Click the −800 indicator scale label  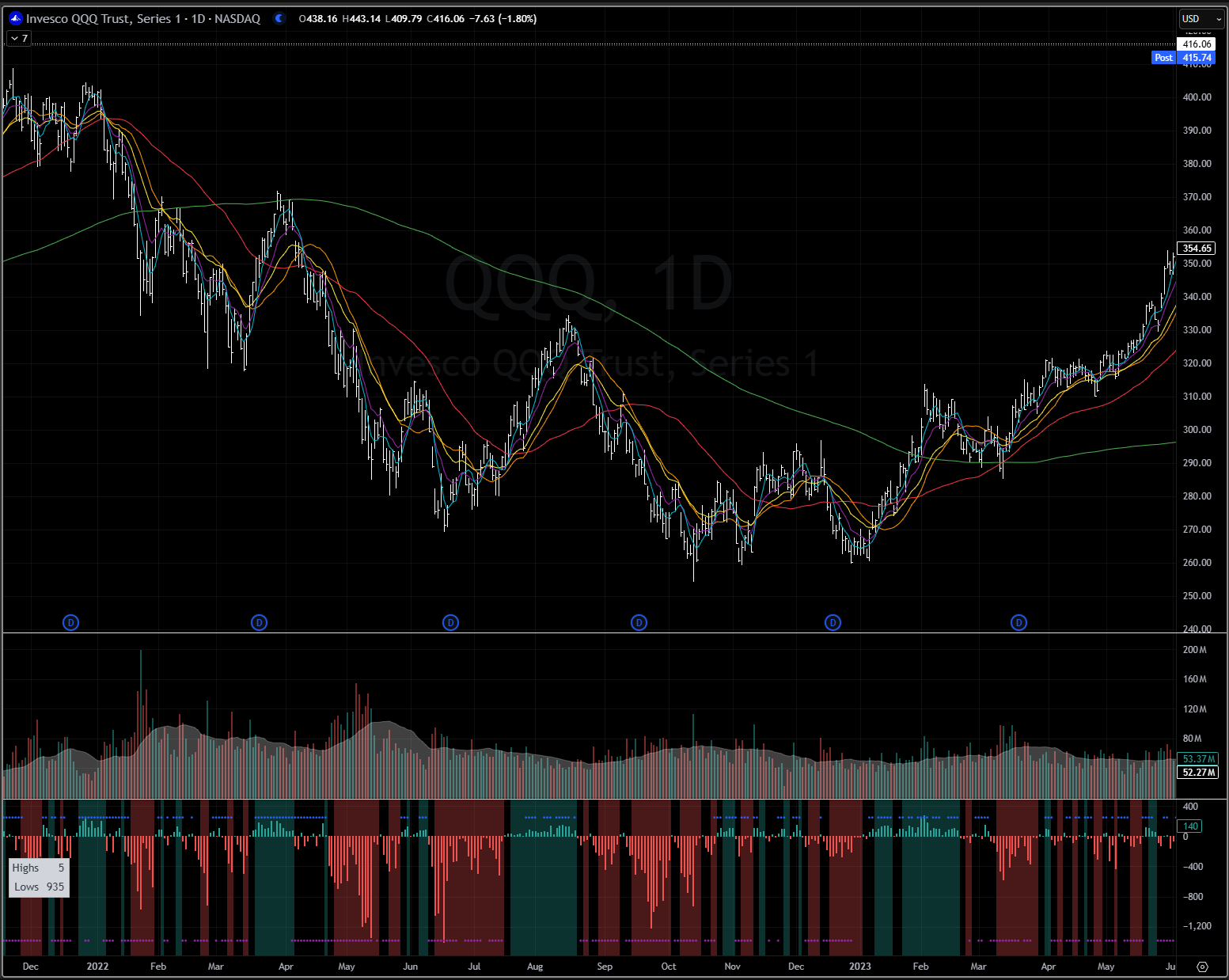click(1193, 897)
